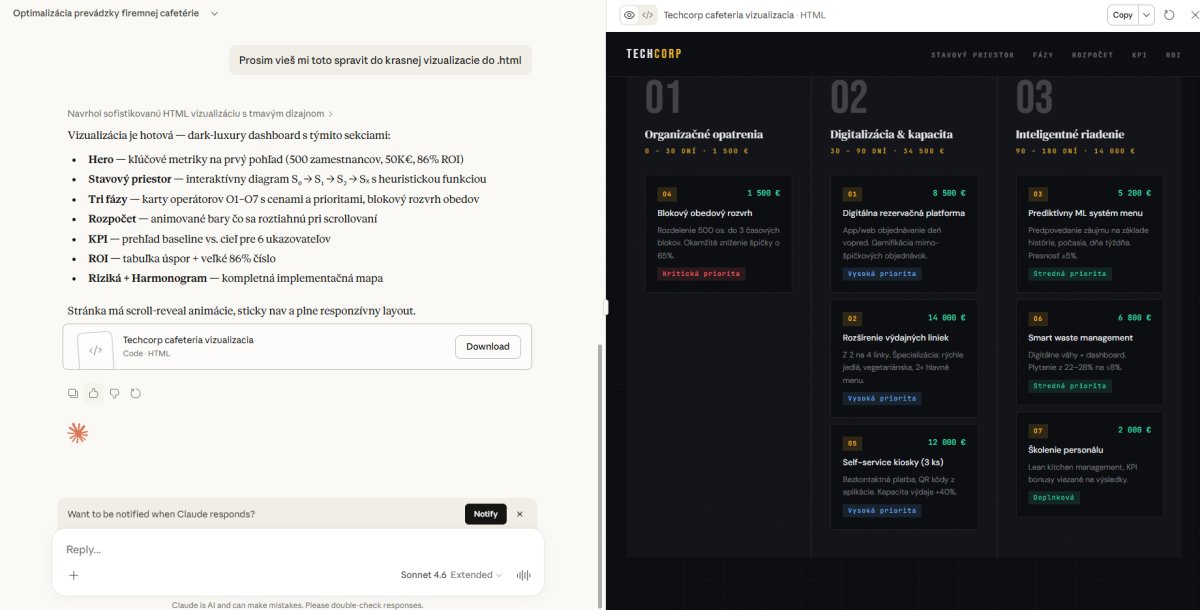Retry the response with the regenerate icon
1200x610 pixels.
click(x=135, y=393)
